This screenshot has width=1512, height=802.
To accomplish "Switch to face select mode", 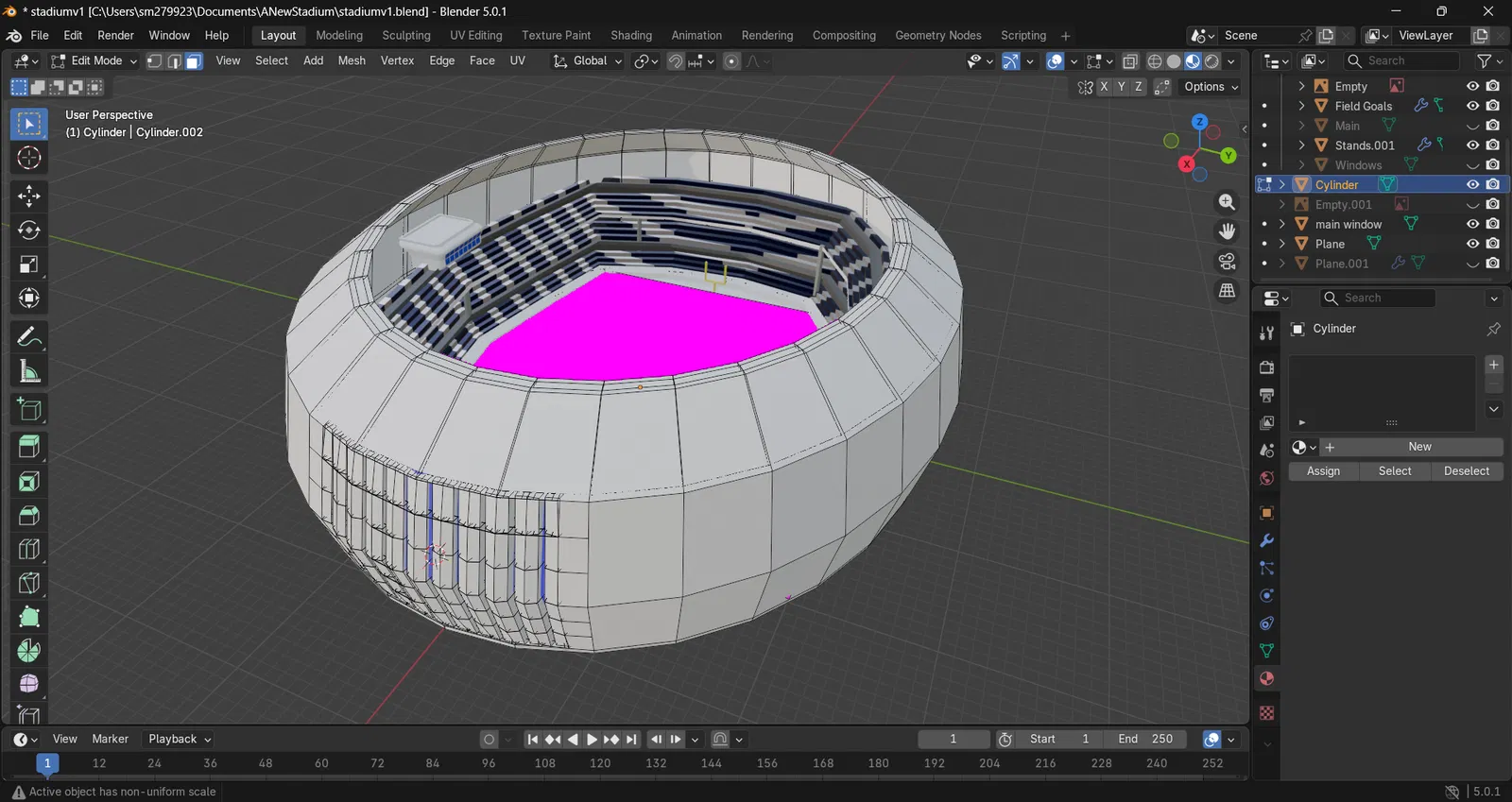I will coord(194,61).
